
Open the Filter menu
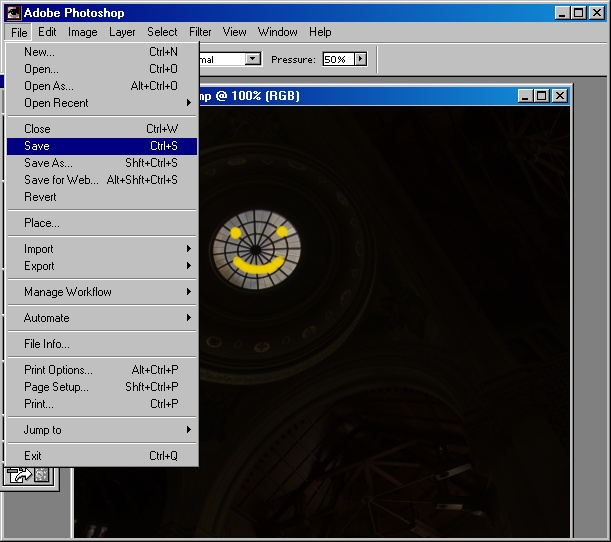(x=200, y=32)
